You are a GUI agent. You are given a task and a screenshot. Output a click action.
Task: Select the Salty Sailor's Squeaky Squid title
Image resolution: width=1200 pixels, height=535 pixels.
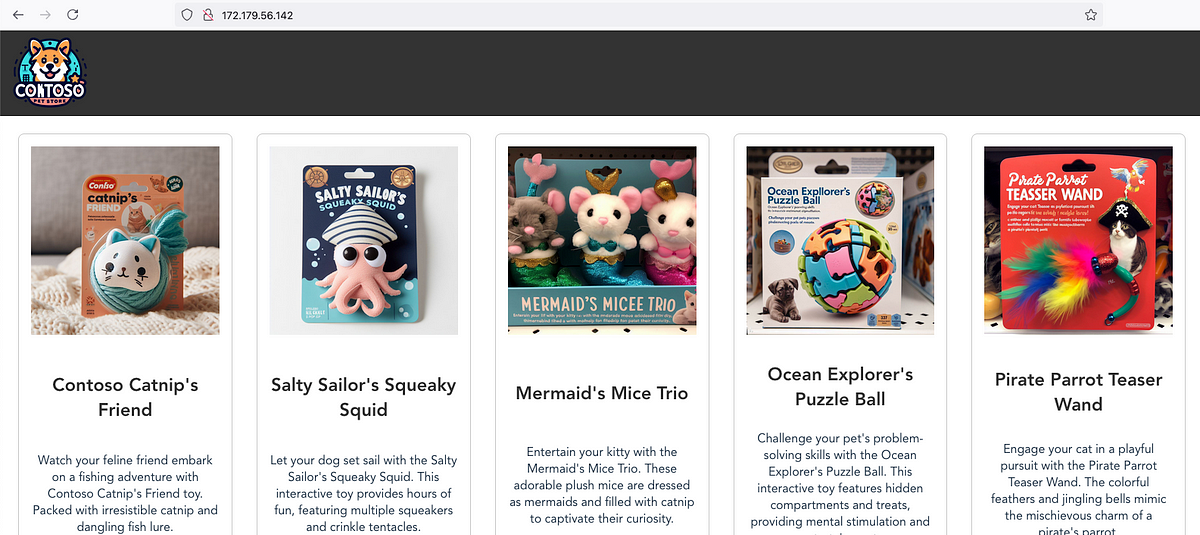364,397
